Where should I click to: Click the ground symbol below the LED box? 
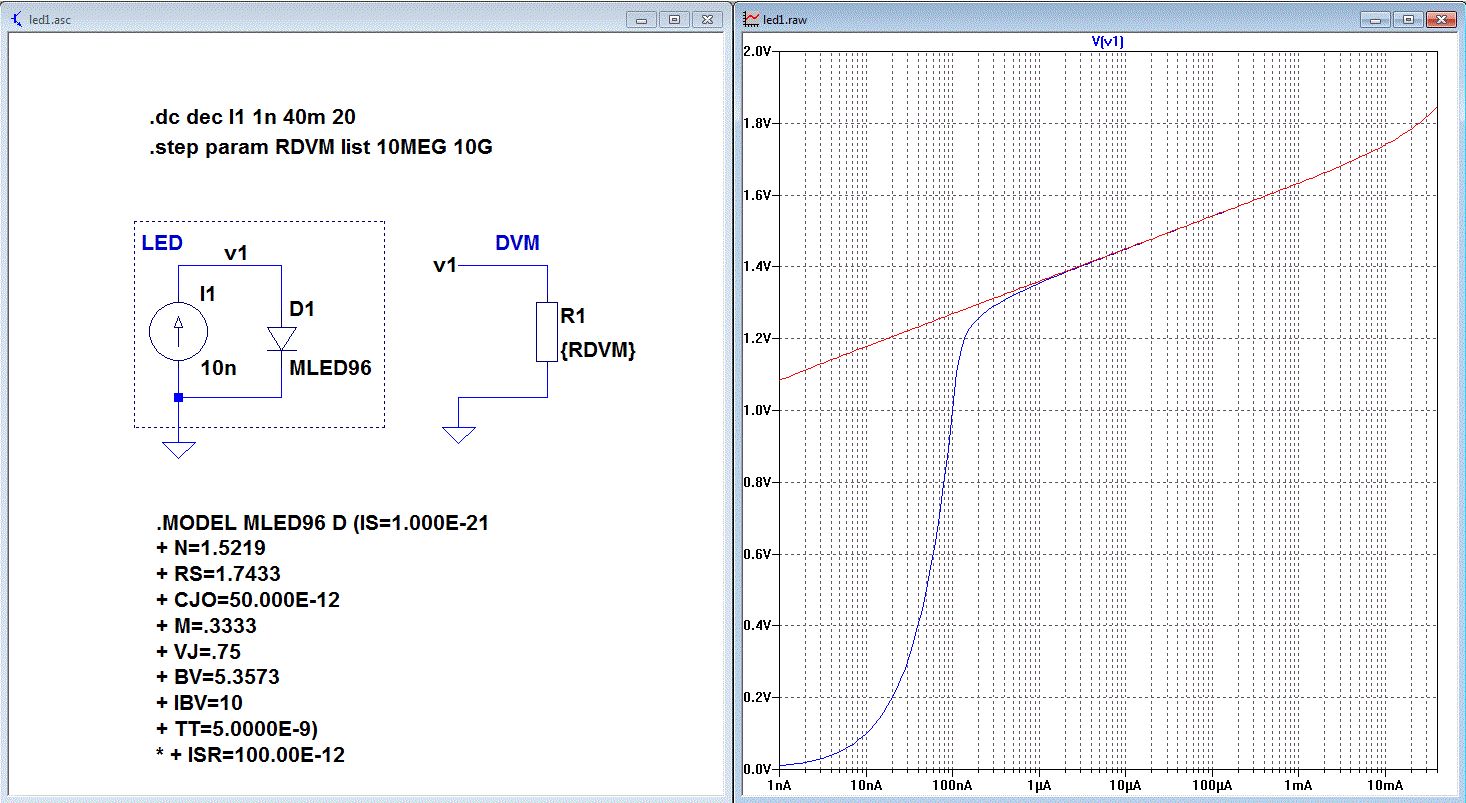(179, 447)
